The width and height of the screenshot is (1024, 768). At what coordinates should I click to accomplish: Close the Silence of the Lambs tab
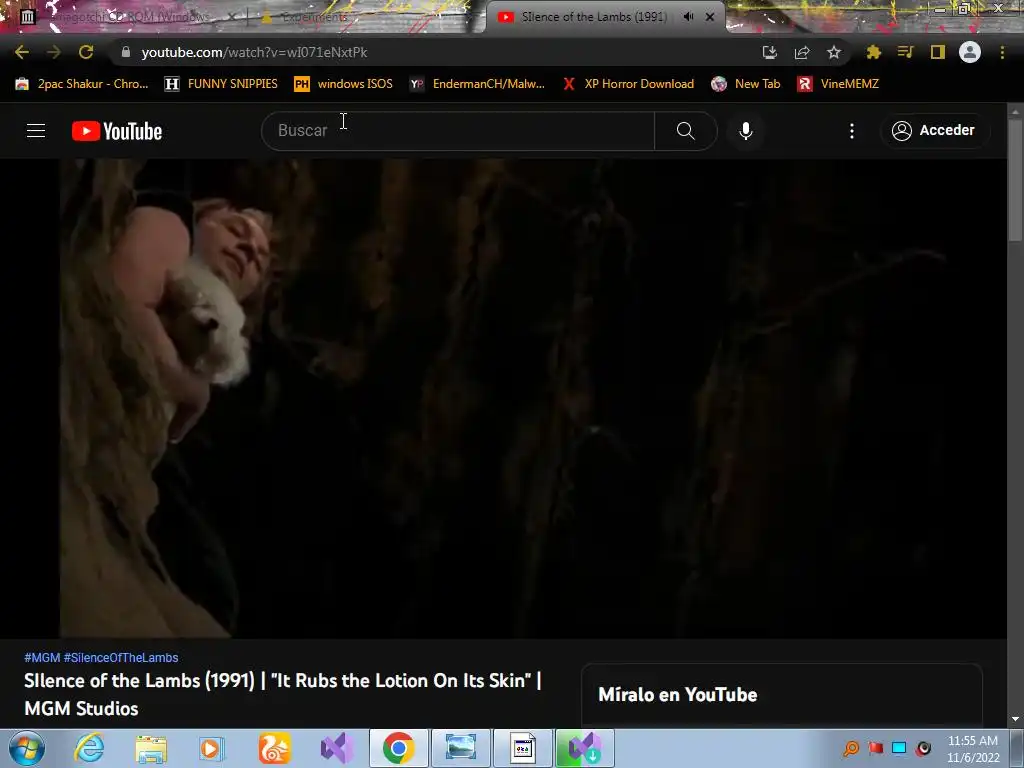710,17
